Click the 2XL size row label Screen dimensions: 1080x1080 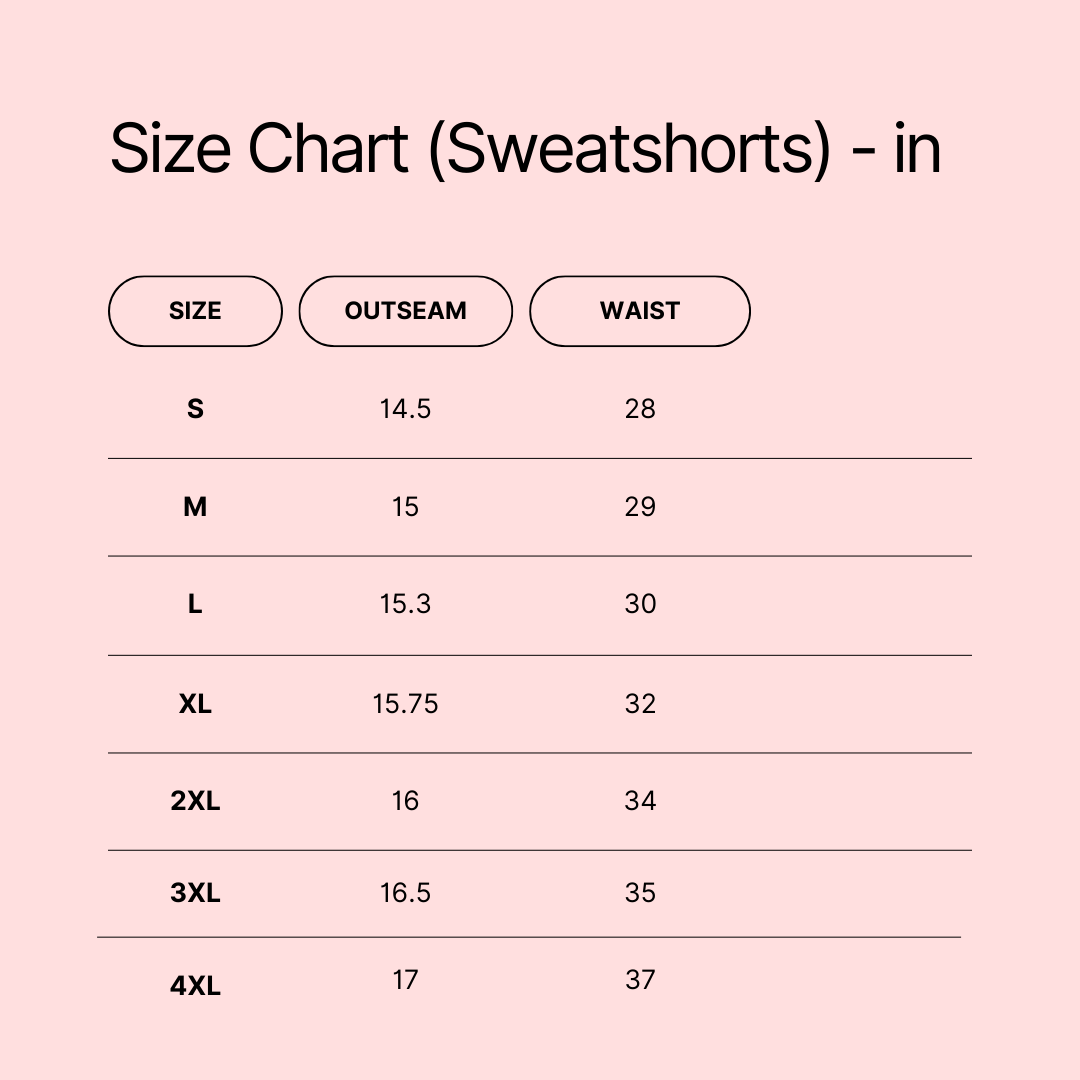195,801
